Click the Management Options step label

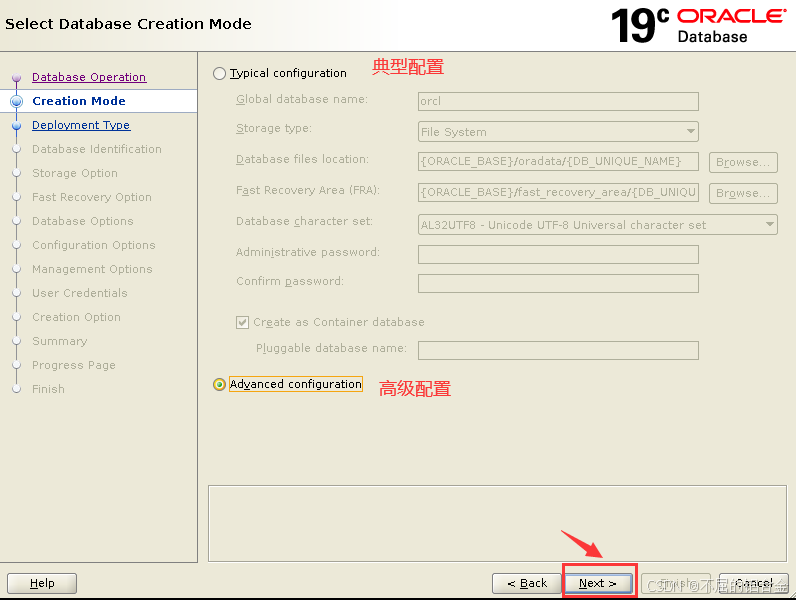coord(92,269)
